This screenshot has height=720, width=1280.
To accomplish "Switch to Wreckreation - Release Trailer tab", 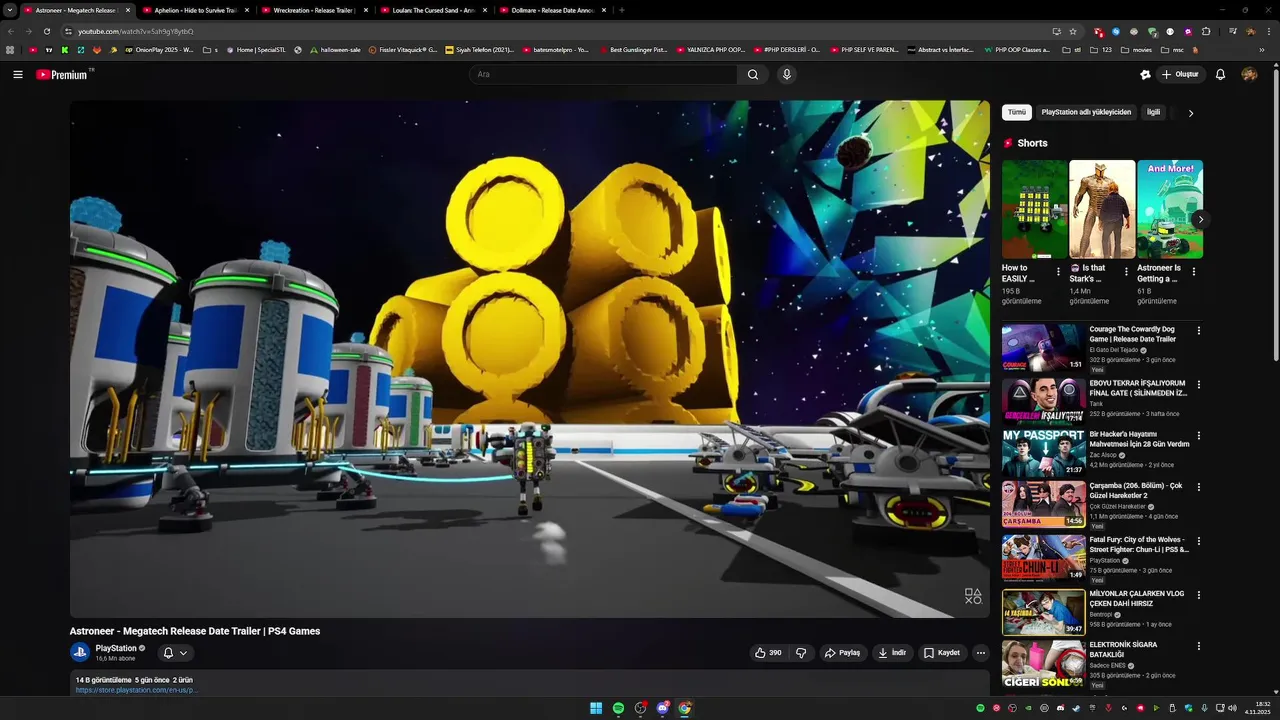I will (314, 10).
